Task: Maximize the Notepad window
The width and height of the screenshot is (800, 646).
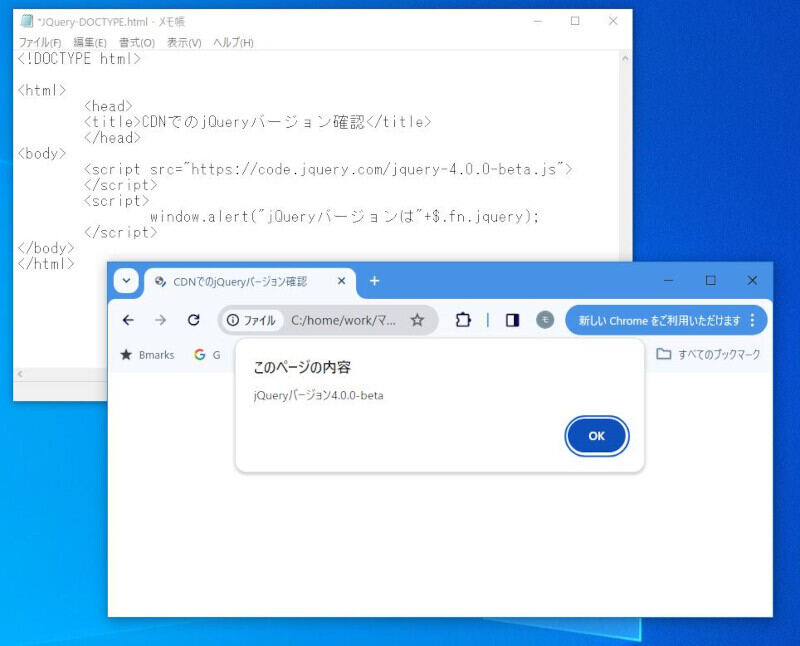Action: (x=575, y=21)
